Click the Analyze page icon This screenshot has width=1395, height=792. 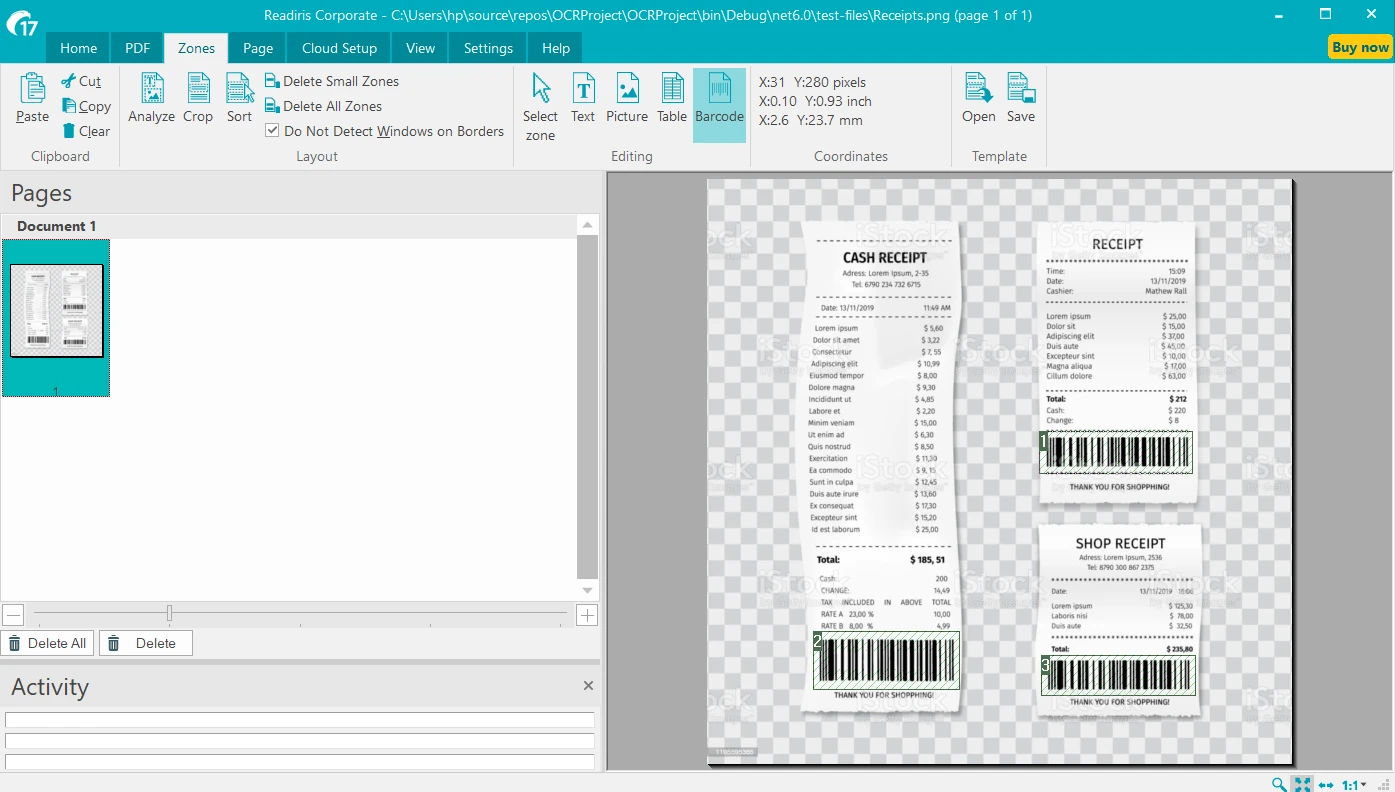pyautogui.click(x=151, y=99)
